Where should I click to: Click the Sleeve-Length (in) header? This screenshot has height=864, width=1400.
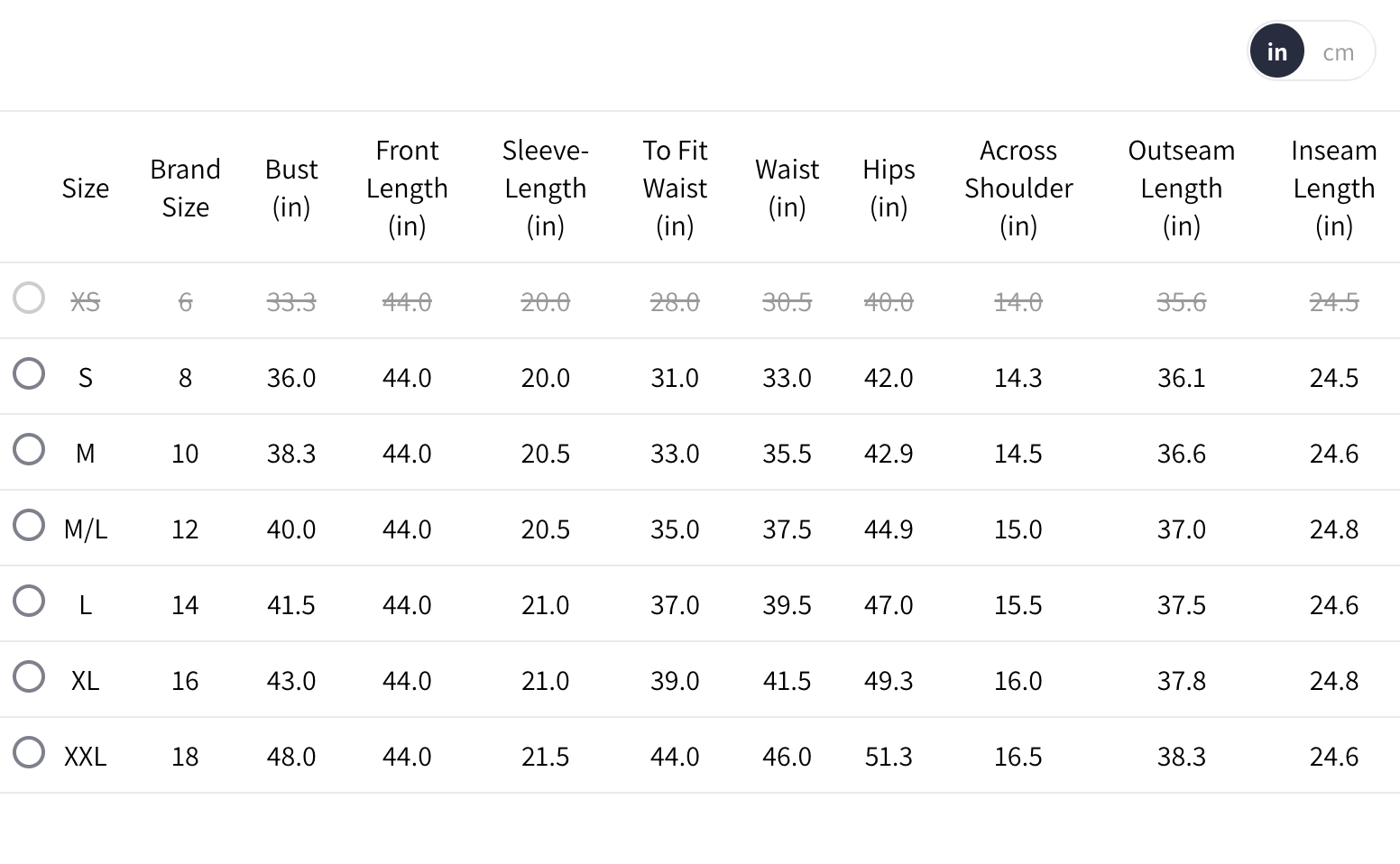545,188
